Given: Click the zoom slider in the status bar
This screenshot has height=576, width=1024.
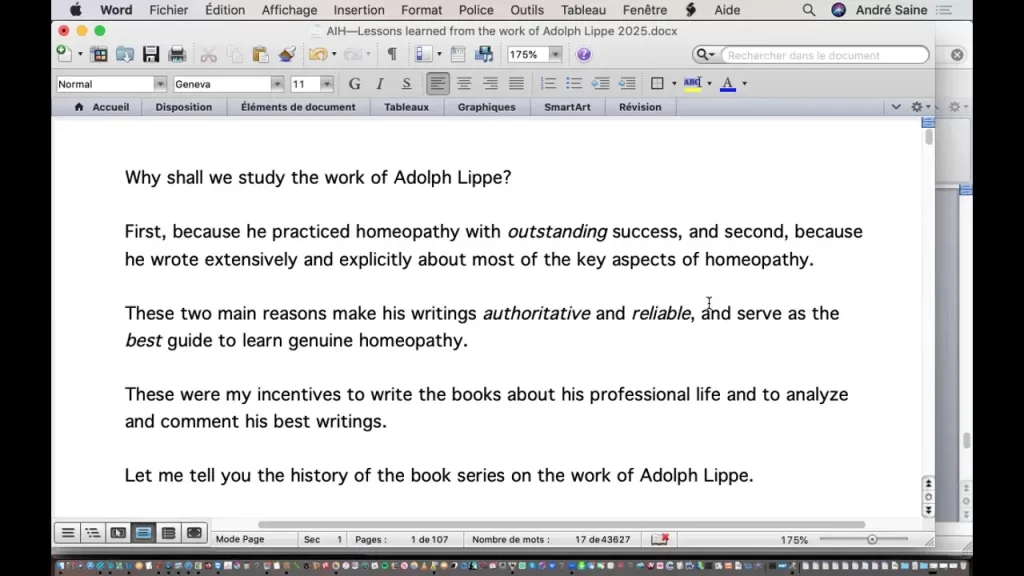Looking at the screenshot, I should click(872, 539).
